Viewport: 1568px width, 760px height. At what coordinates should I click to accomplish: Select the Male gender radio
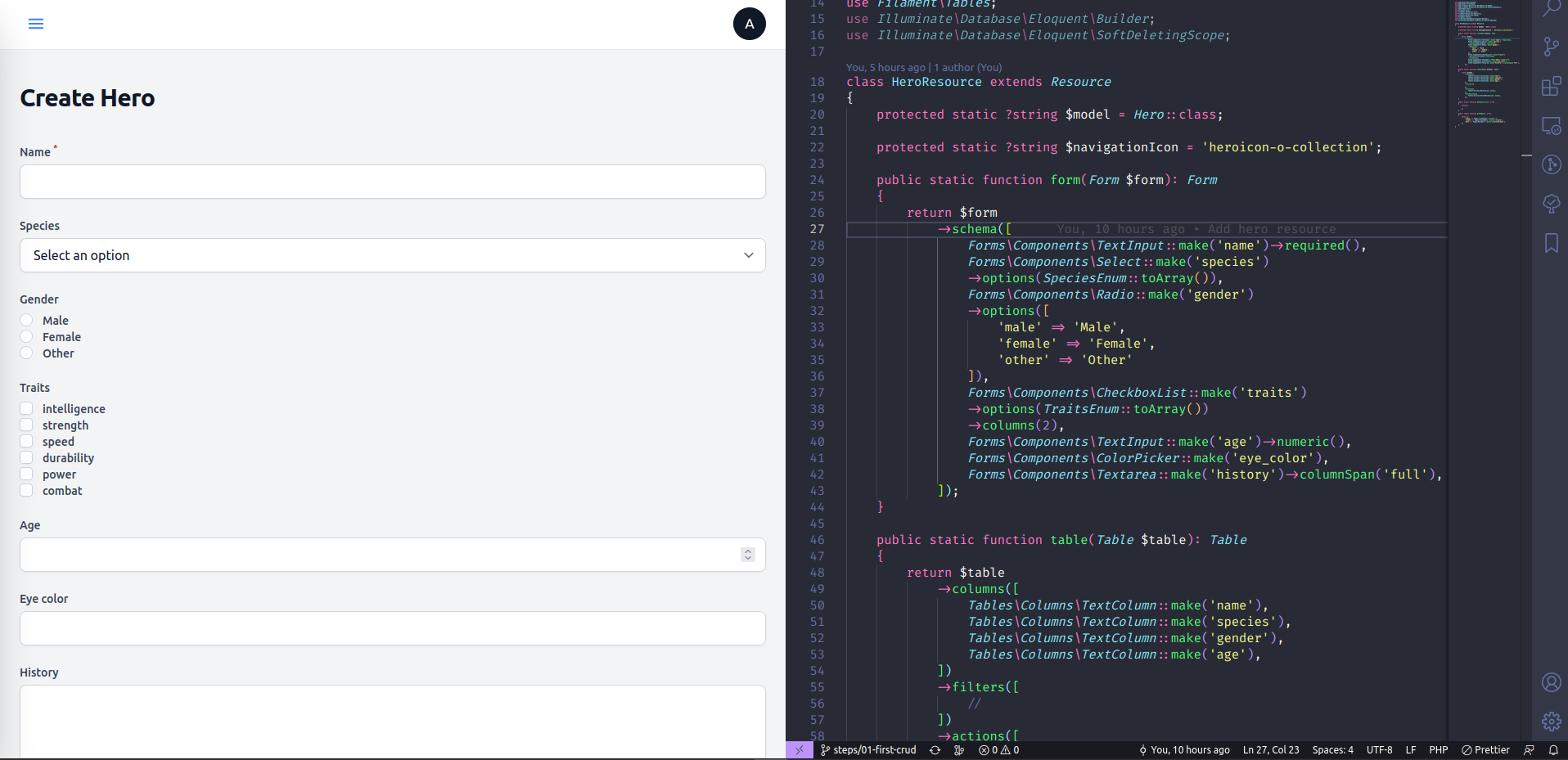click(26, 320)
